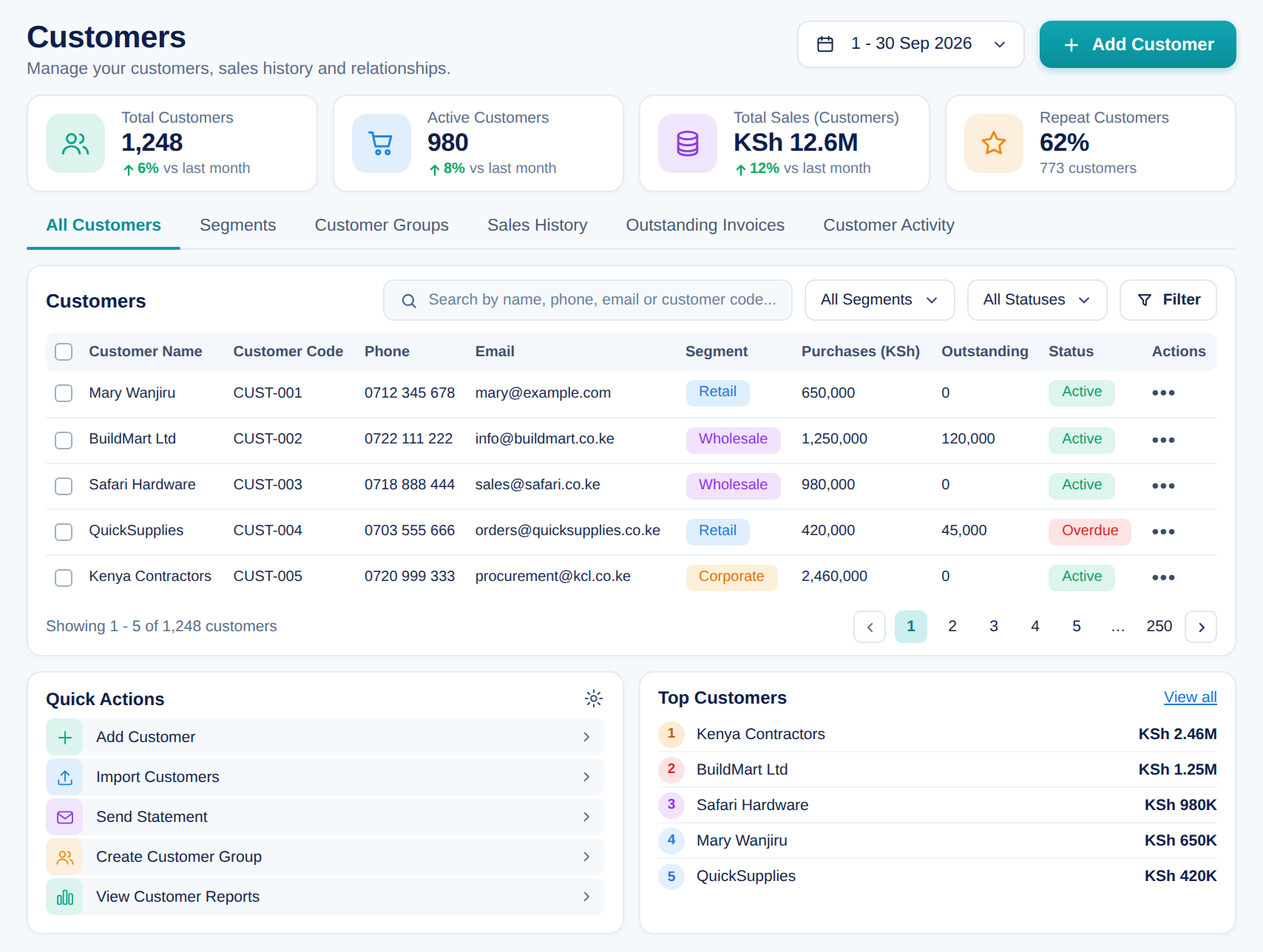Go to next page arrow in pagination
The width and height of the screenshot is (1263, 952).
pyautogui.click(x=1201, y=627)
